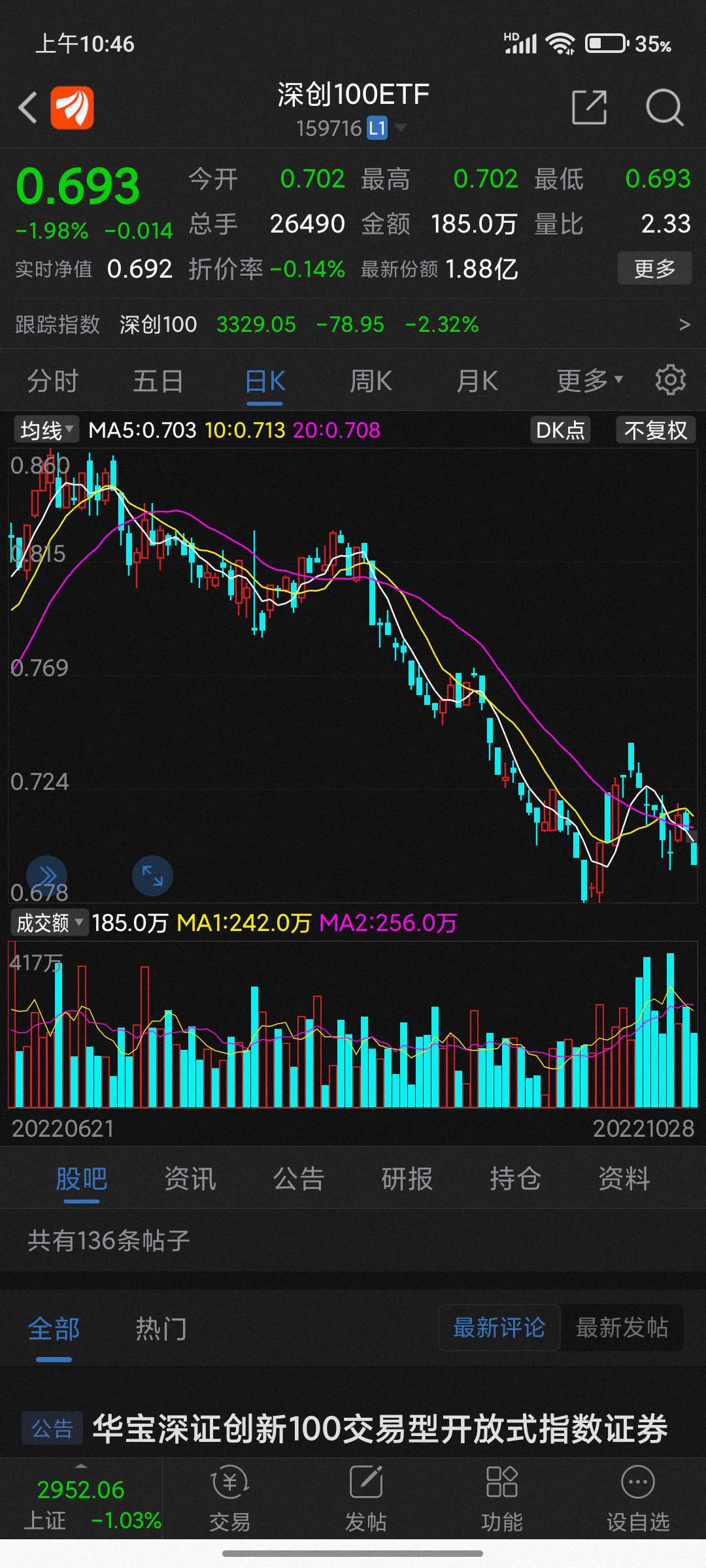Tap the 设自选 add watchlist icon
The image size is (706, 1568).
tap(638, 1499)
